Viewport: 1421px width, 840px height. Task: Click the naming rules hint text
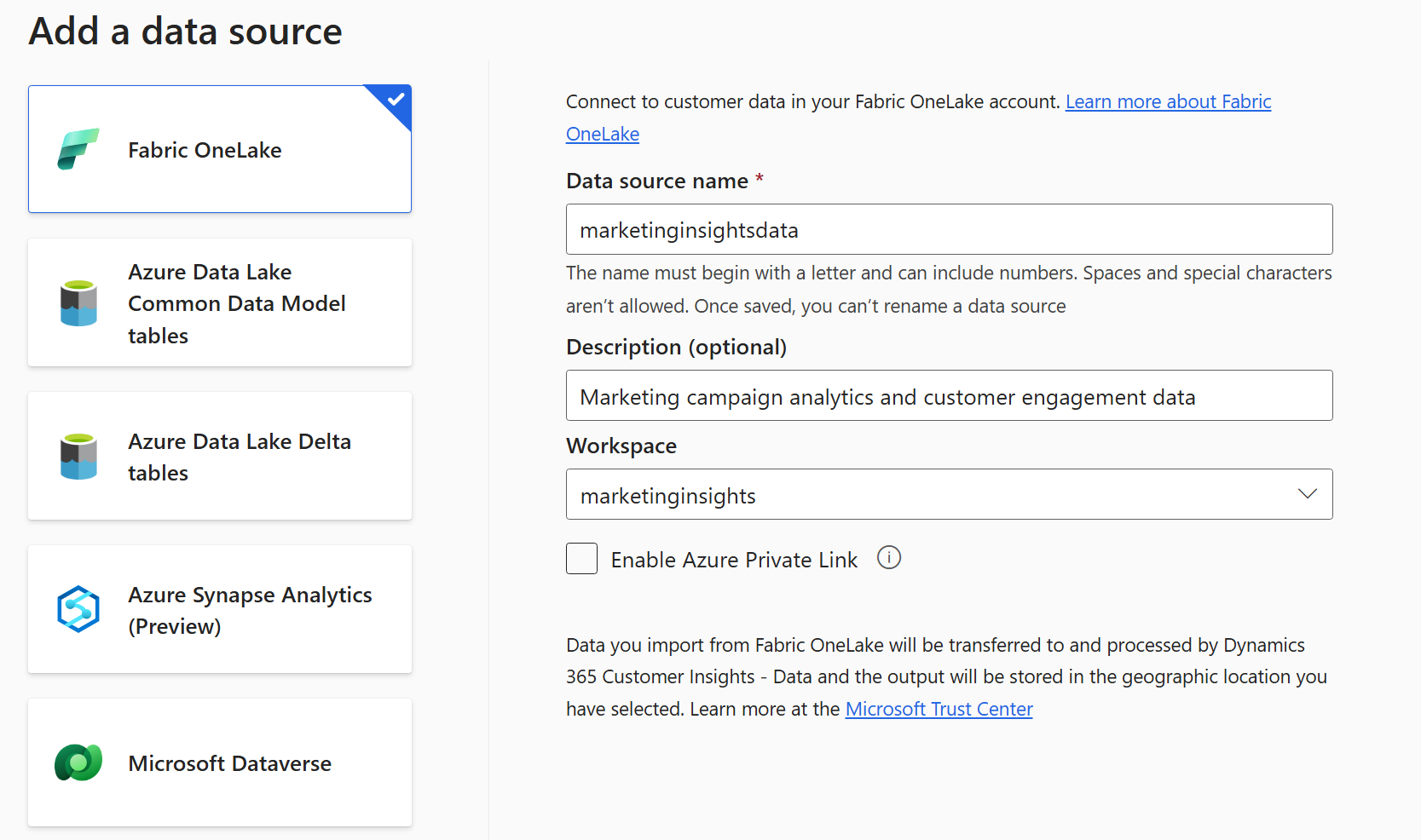(x=949, y=290)
